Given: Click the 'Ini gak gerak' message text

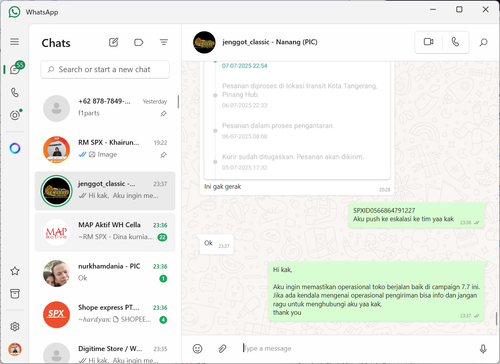Looking at the screenshot, I should [x=223, y=187].
